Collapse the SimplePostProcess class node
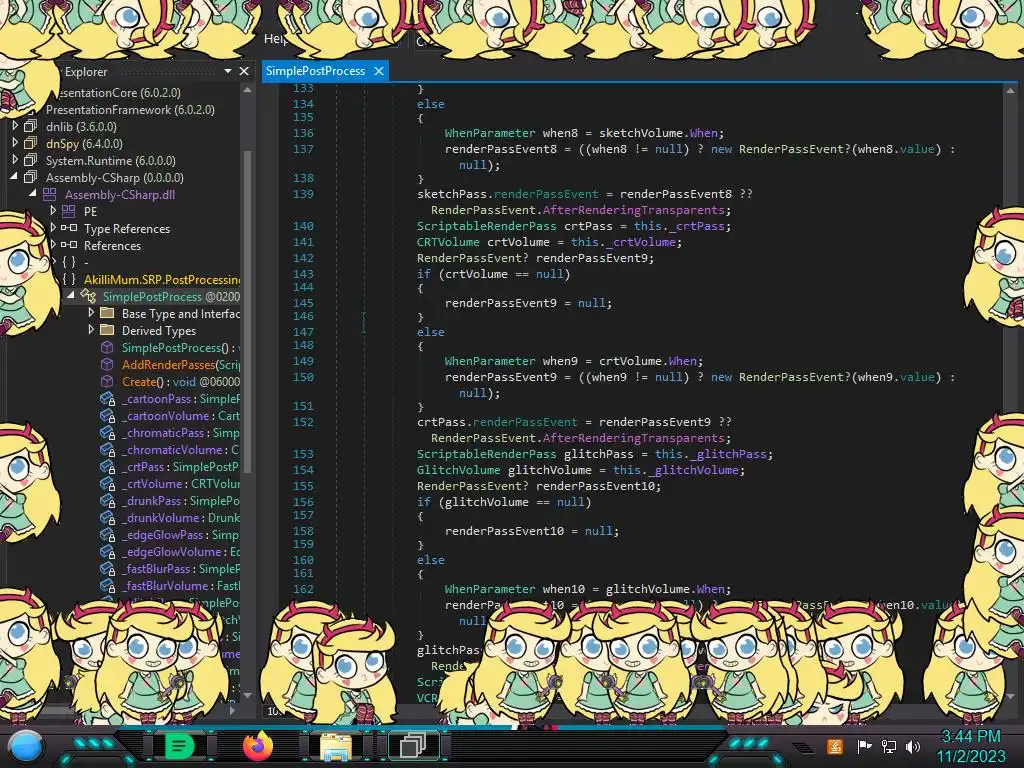Image resolution: width=1024 pixels, height=768 pixels. (x=71, y=295)
